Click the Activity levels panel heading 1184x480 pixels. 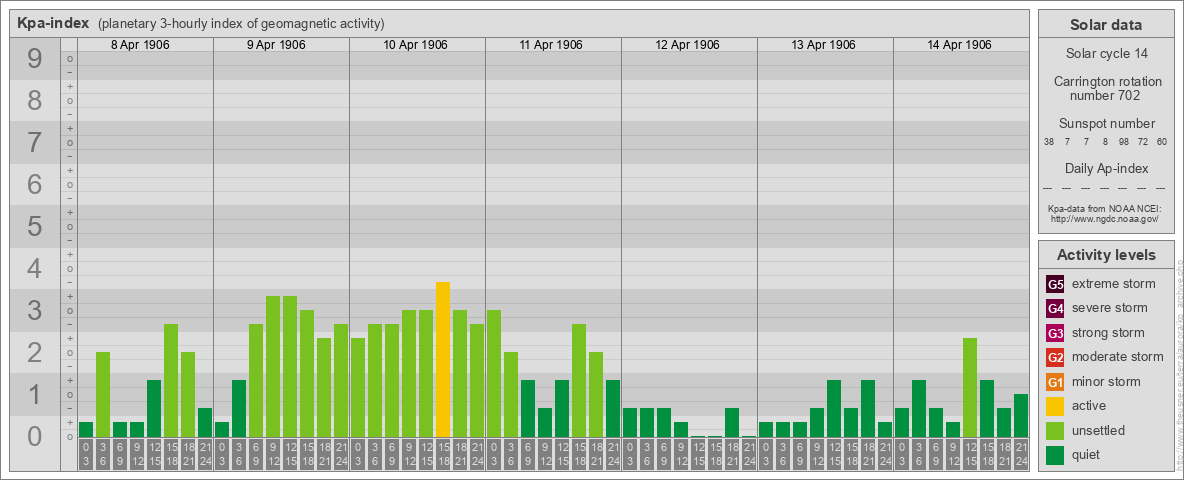pos(1106,255)
